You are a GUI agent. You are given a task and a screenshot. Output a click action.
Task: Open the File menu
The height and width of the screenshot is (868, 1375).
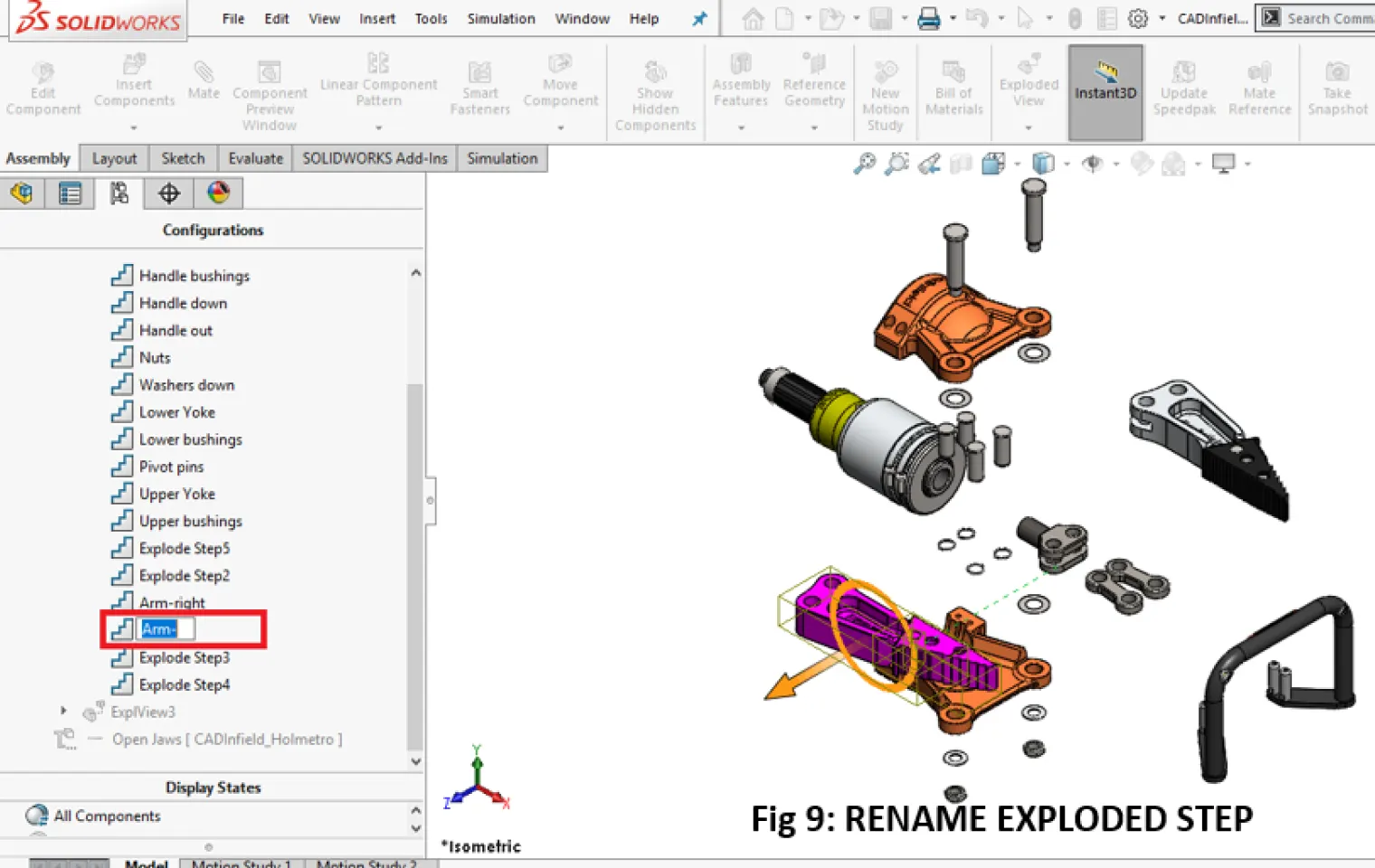(233, 18)
